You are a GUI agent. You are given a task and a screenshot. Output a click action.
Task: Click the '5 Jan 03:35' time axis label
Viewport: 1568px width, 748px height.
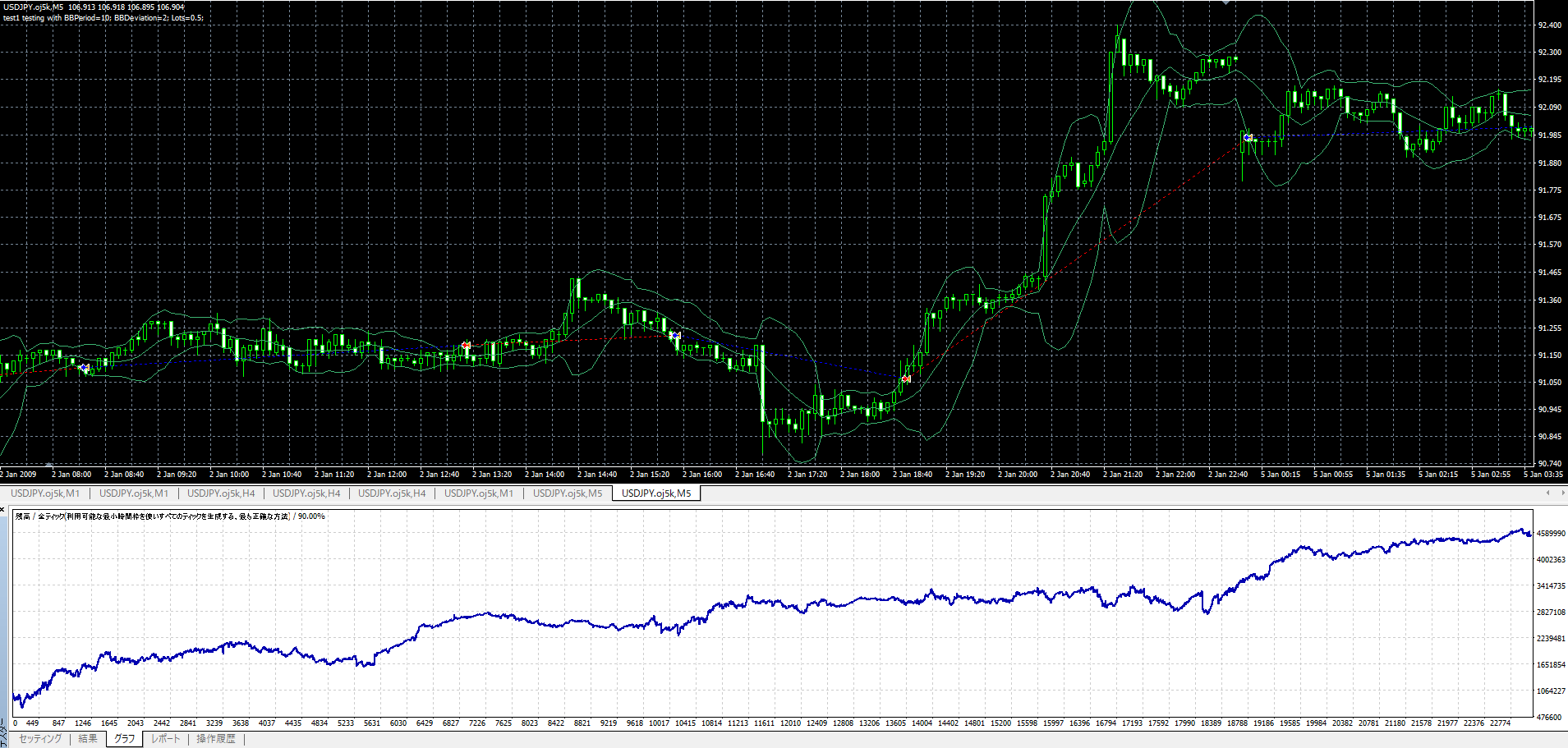tap(1543, 475)
